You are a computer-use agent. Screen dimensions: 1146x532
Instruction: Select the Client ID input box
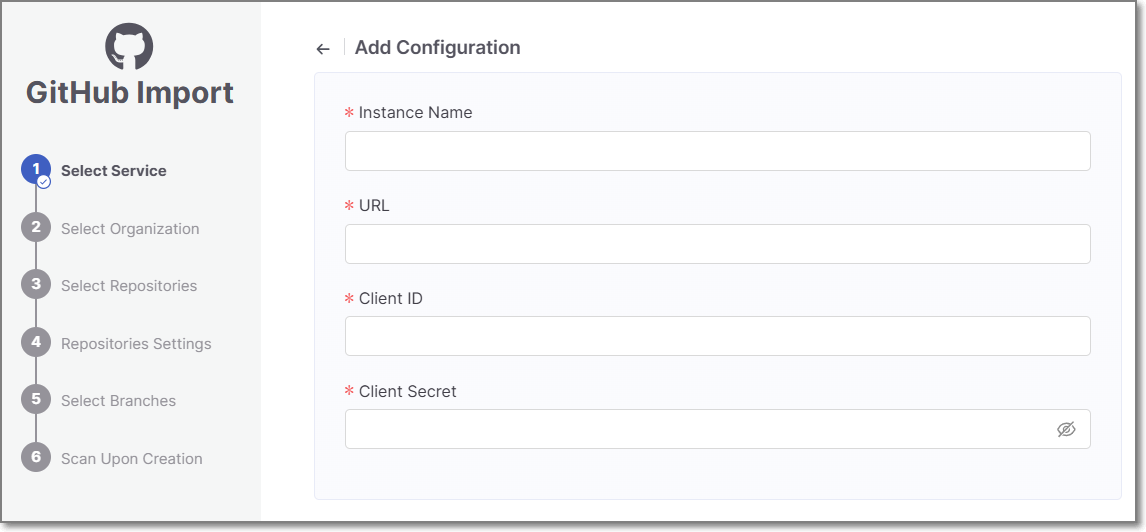click(x=717, y=336)
